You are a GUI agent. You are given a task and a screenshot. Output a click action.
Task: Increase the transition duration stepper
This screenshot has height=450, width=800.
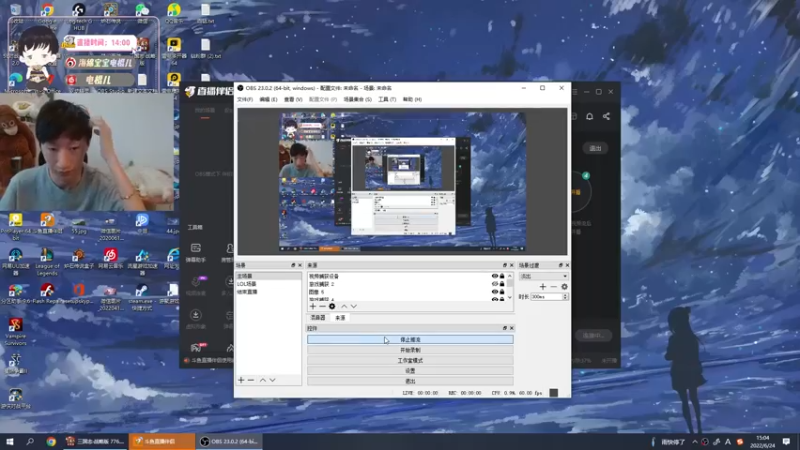click(565, 295)
